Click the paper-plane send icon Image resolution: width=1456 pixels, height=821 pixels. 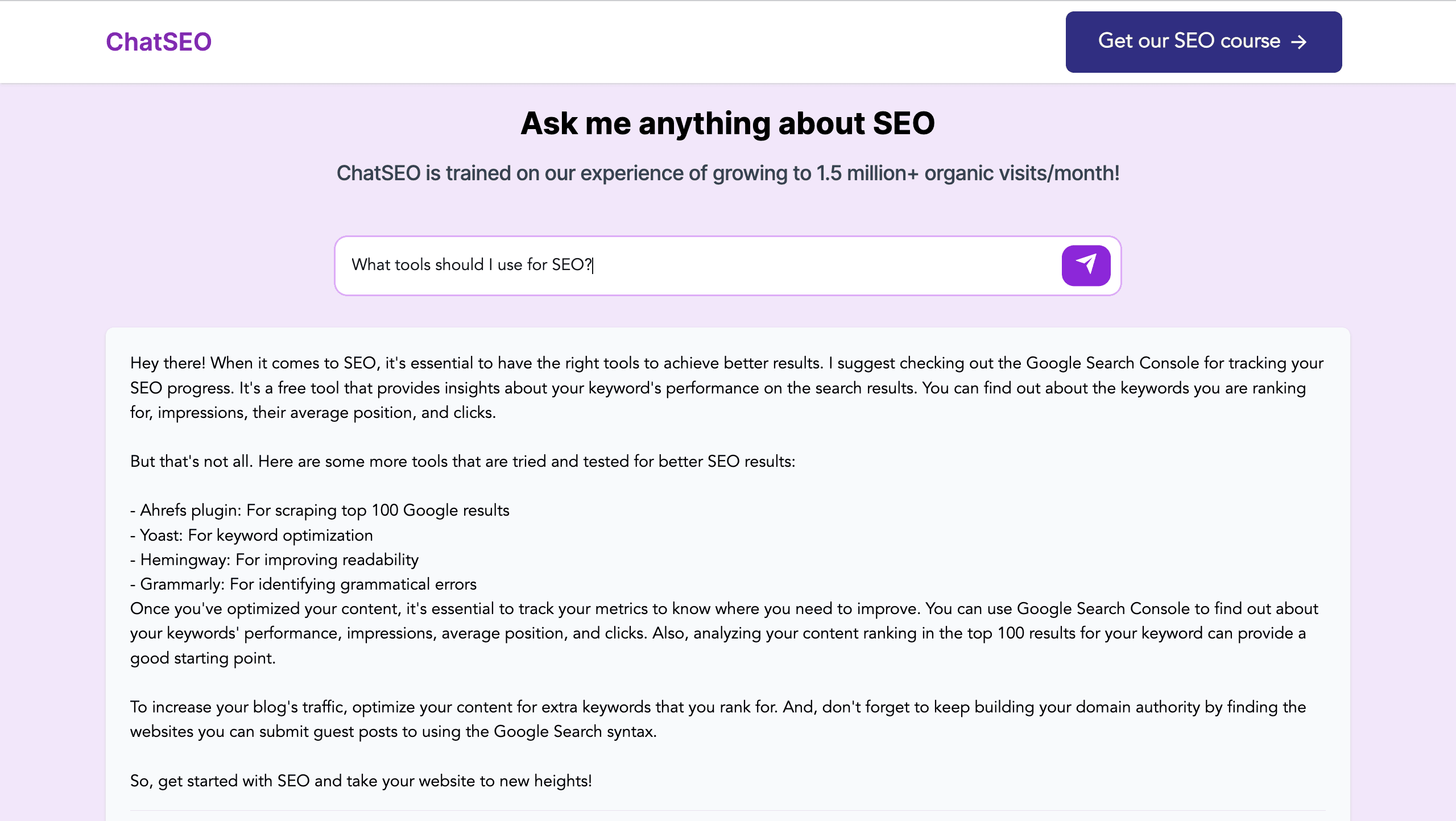(1086, 265)
